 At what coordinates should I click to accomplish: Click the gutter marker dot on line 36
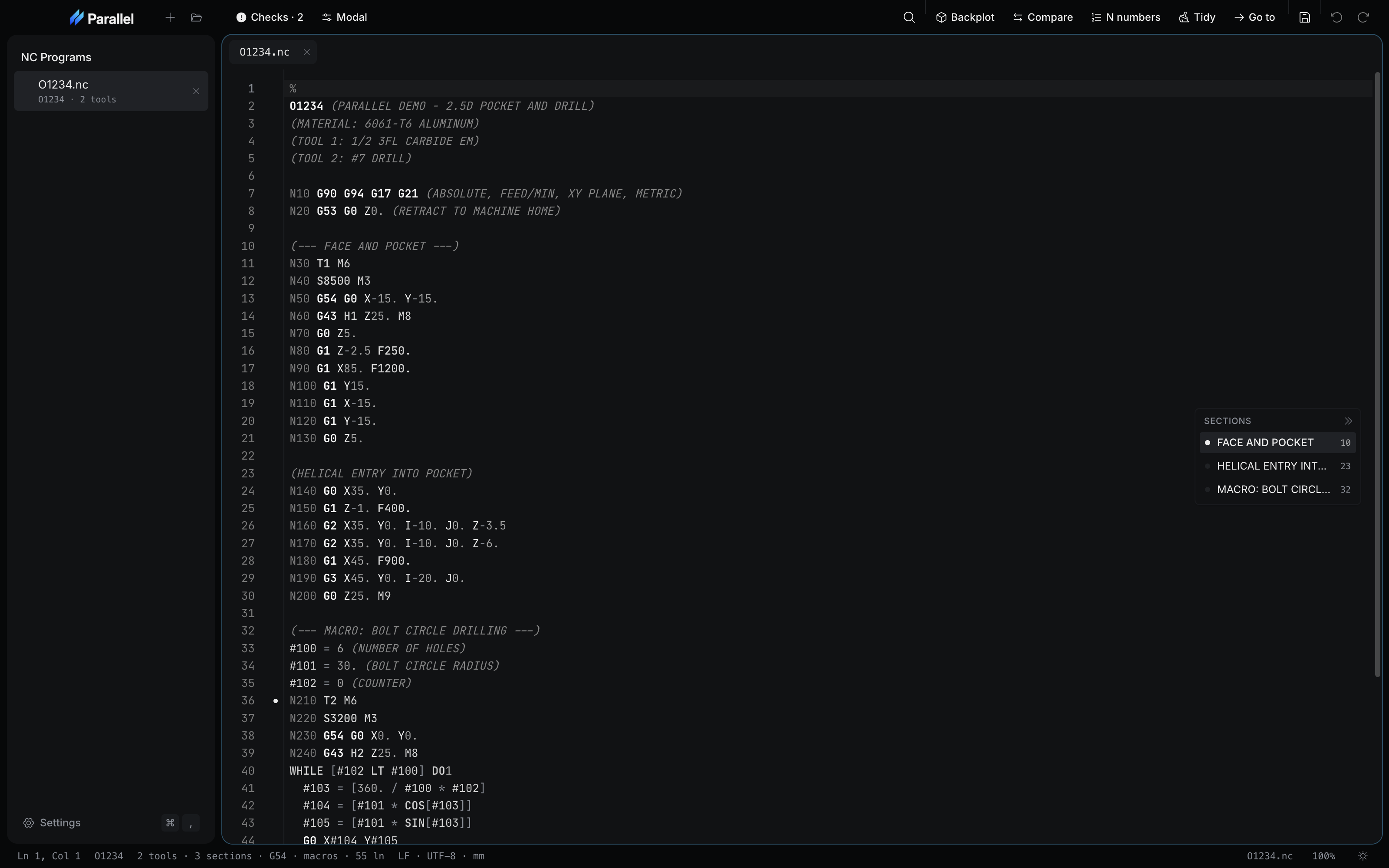[276, 701]
